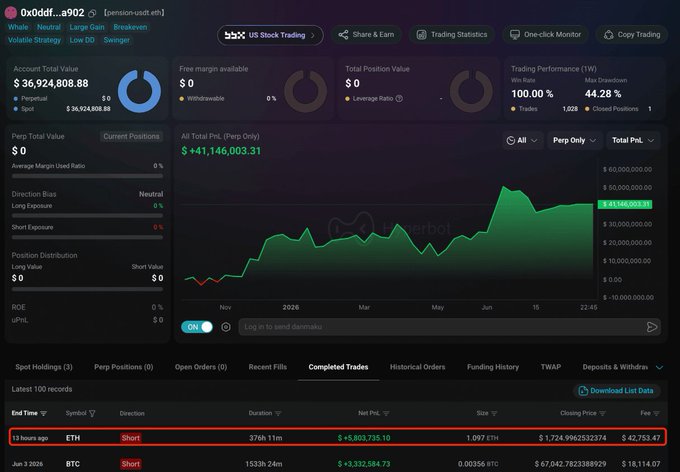Image resolution: width=680 pixels, height=472 pixels.
Task: Click the Current Positions button
Action: pos(131,136)
